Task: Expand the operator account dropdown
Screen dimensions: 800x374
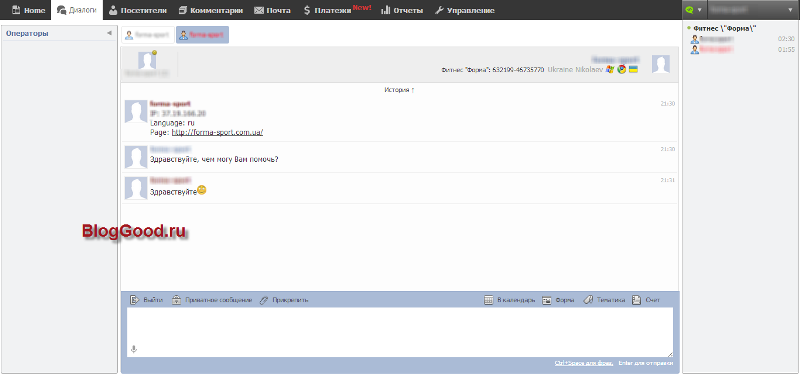Action: pos(753,10)
